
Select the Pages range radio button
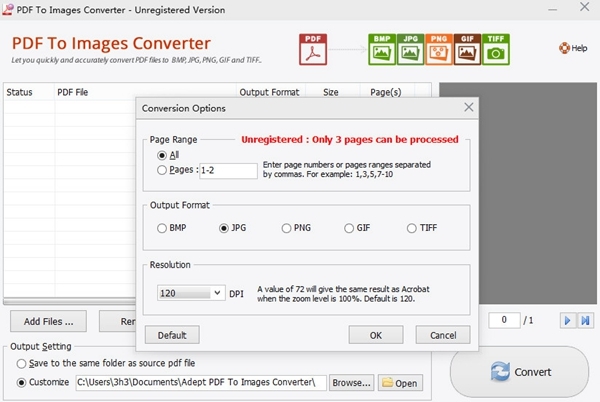(162, 170)
